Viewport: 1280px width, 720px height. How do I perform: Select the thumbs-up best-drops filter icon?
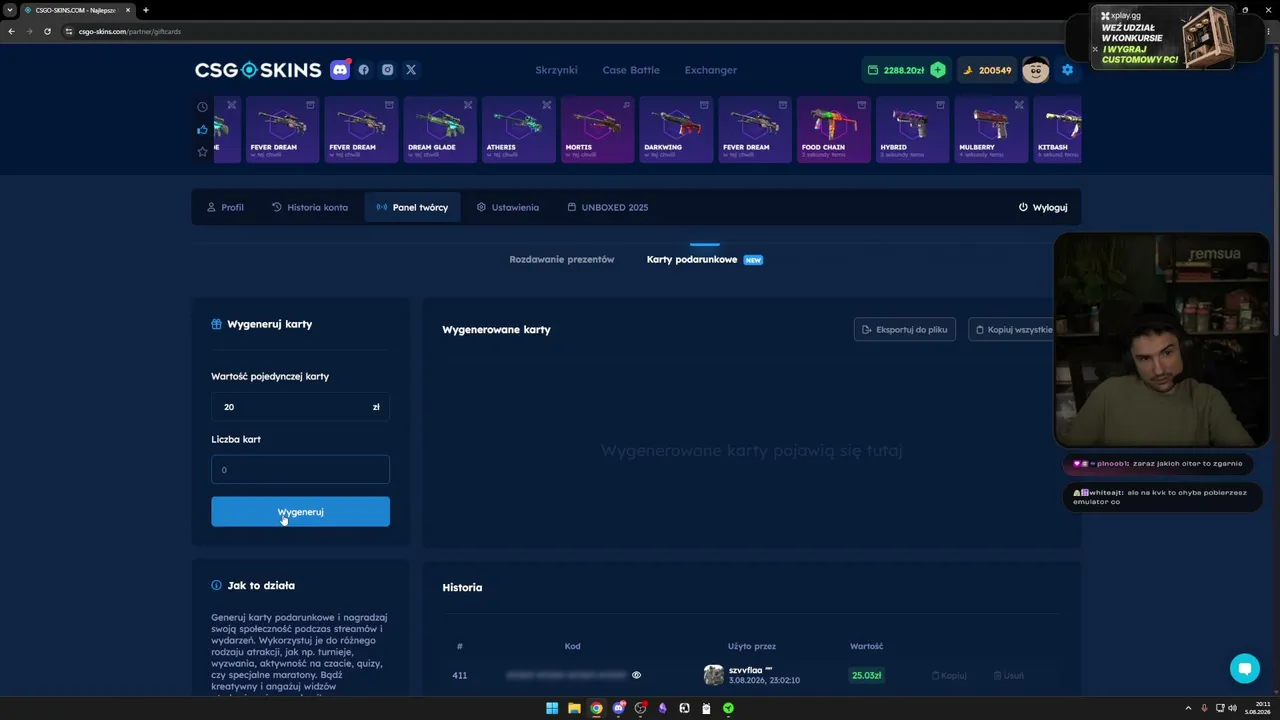pyautogui.click(x=202, y=129)
